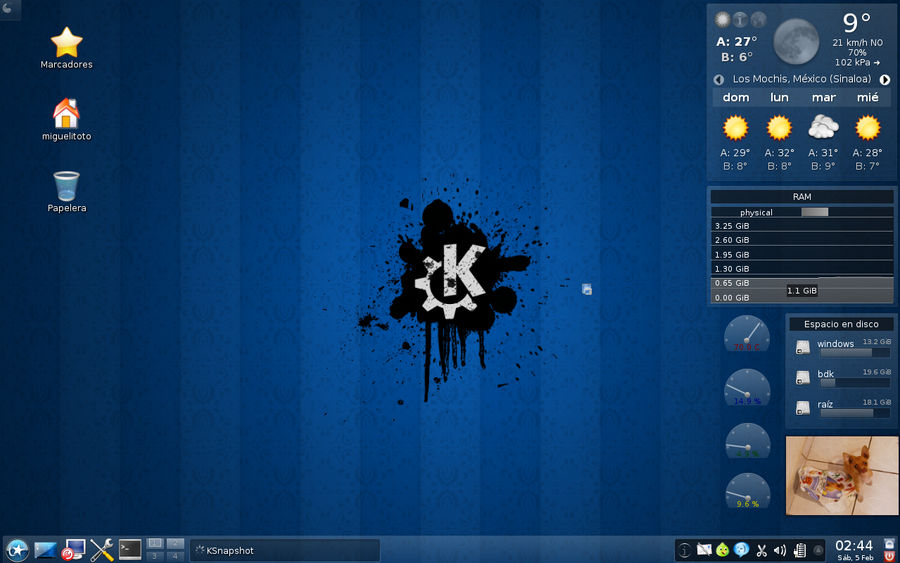Open the KDE Kickoff application launcher
The width and height of the screenshot is (900, 563).
[17, 550]
